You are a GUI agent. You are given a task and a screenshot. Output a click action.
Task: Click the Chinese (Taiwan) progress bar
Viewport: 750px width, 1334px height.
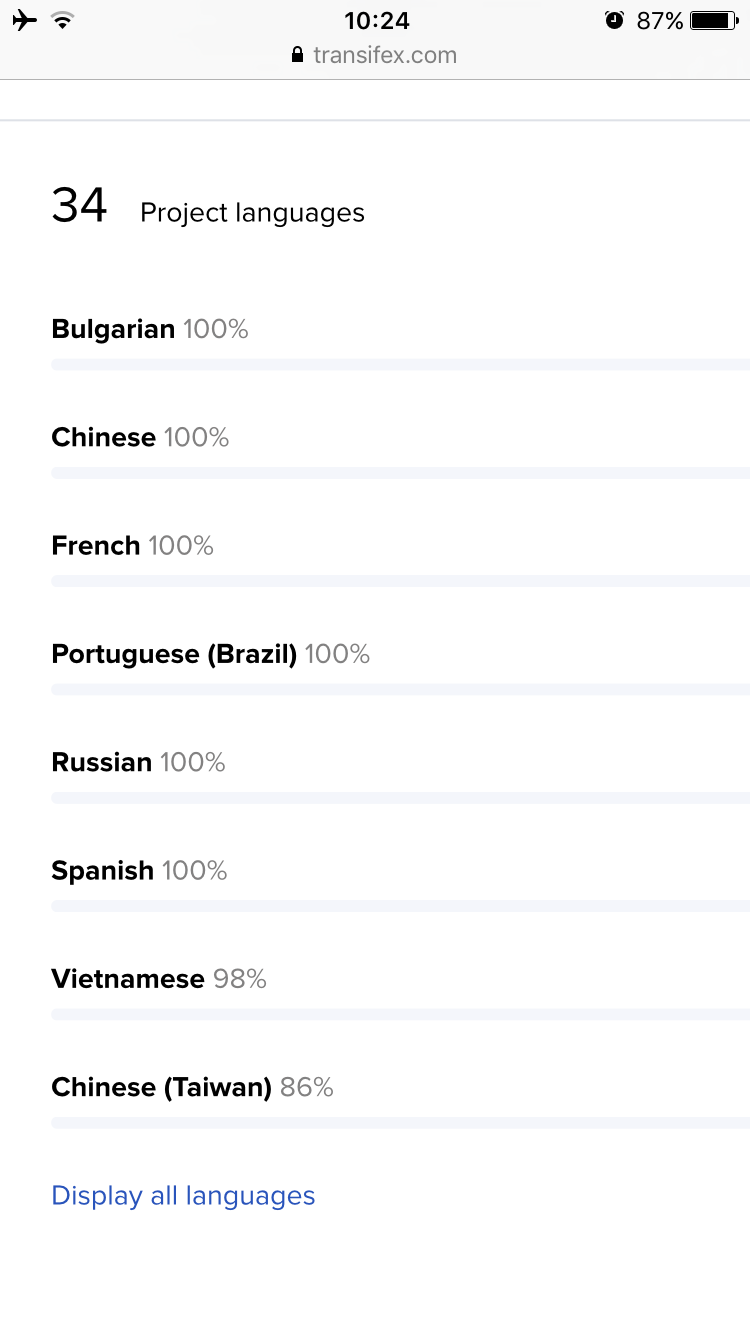(x=400, y=1123)
